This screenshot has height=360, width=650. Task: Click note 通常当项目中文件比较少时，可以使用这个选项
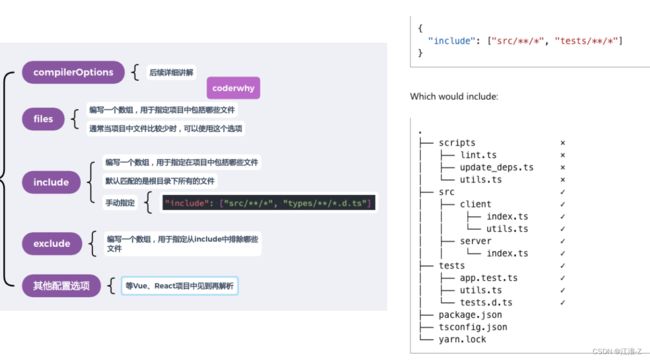[165, 129]
